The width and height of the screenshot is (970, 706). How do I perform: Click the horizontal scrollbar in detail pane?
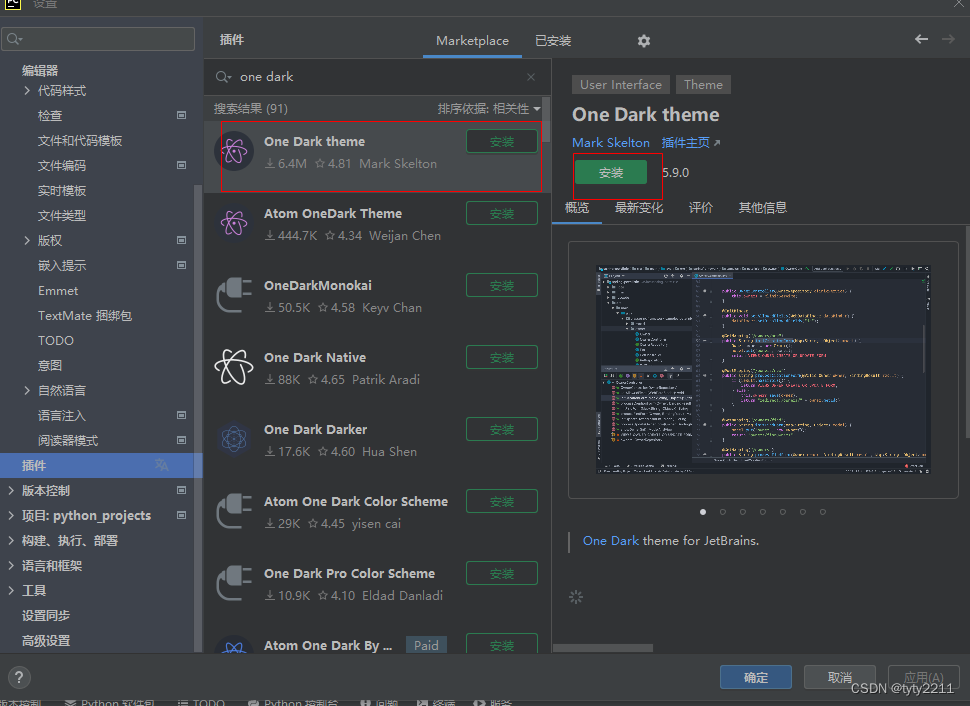[x=603, y=648]
